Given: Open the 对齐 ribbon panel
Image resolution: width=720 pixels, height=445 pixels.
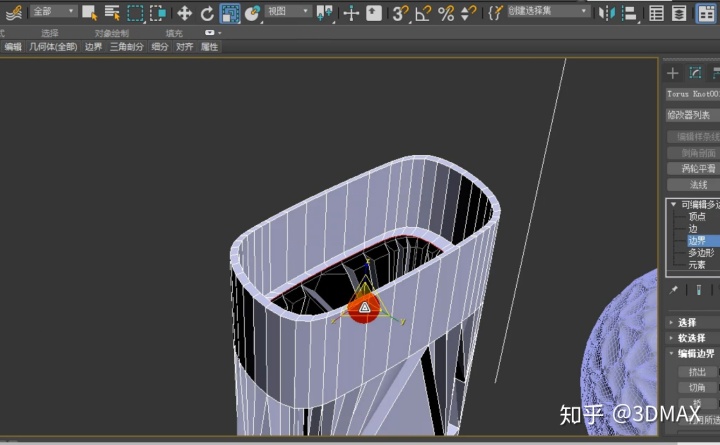Looking at the screenshot, I should tap(185, 47).
